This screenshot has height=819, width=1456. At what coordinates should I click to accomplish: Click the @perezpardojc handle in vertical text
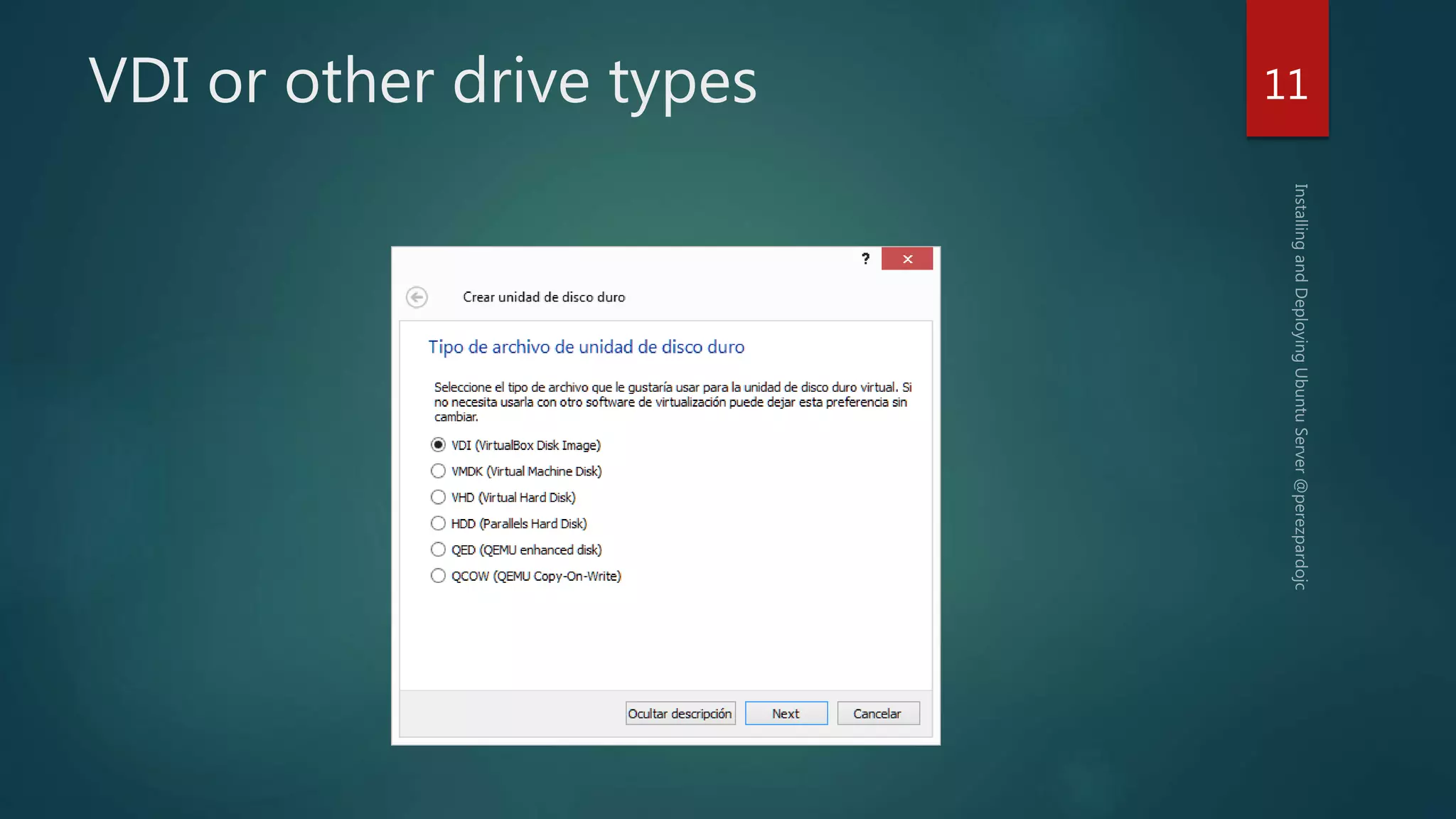pos(1300,533)
